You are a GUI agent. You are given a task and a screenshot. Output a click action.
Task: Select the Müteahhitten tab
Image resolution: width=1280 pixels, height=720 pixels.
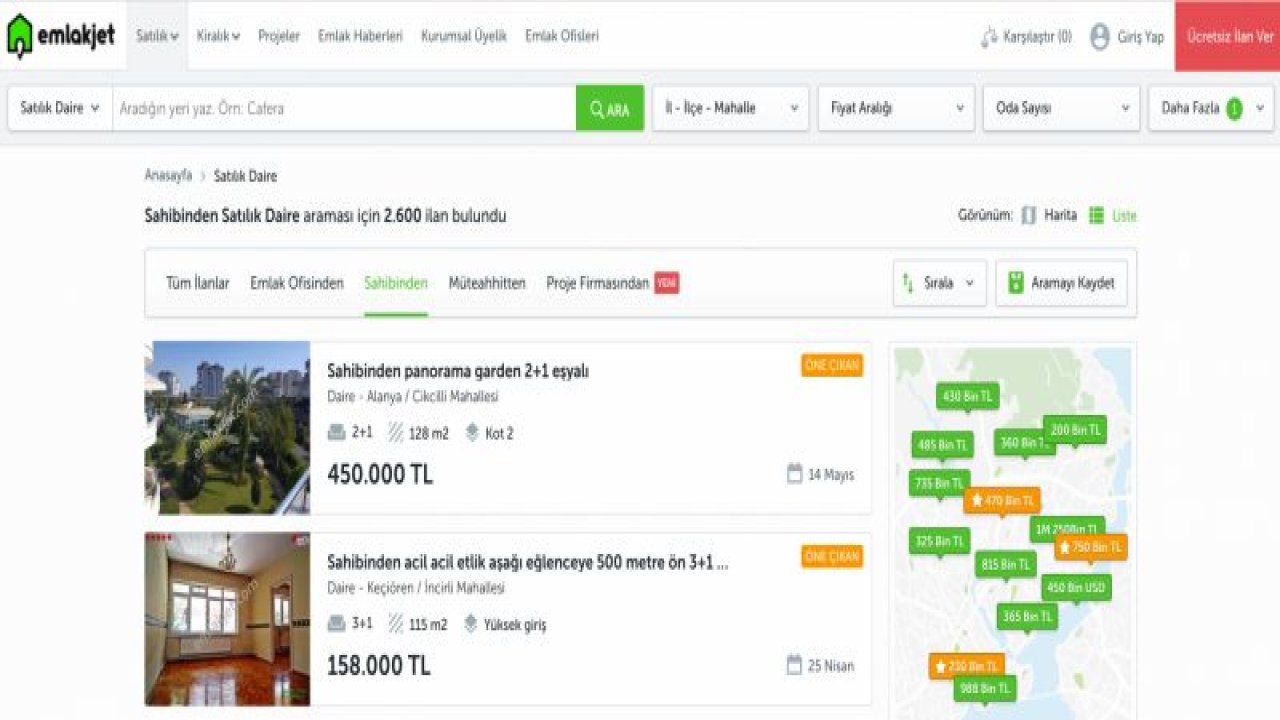pyautogui.click(x=487, y=283)
